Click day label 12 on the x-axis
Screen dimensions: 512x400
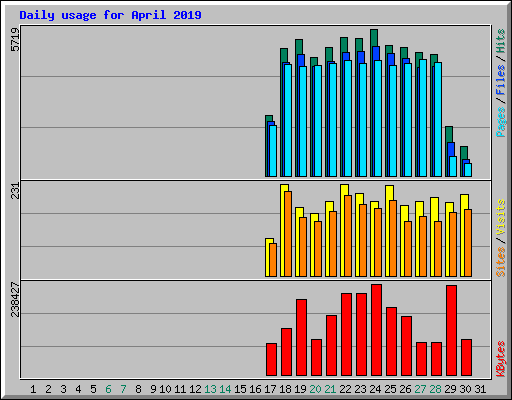click(x=195, y=389)
